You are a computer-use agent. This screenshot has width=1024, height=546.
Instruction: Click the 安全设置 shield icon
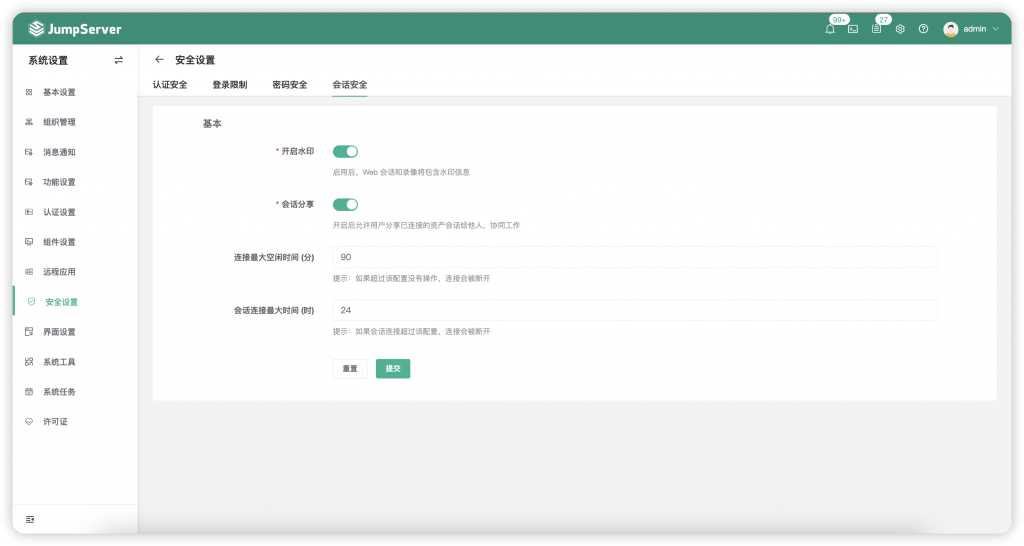(x=31, y=302)
